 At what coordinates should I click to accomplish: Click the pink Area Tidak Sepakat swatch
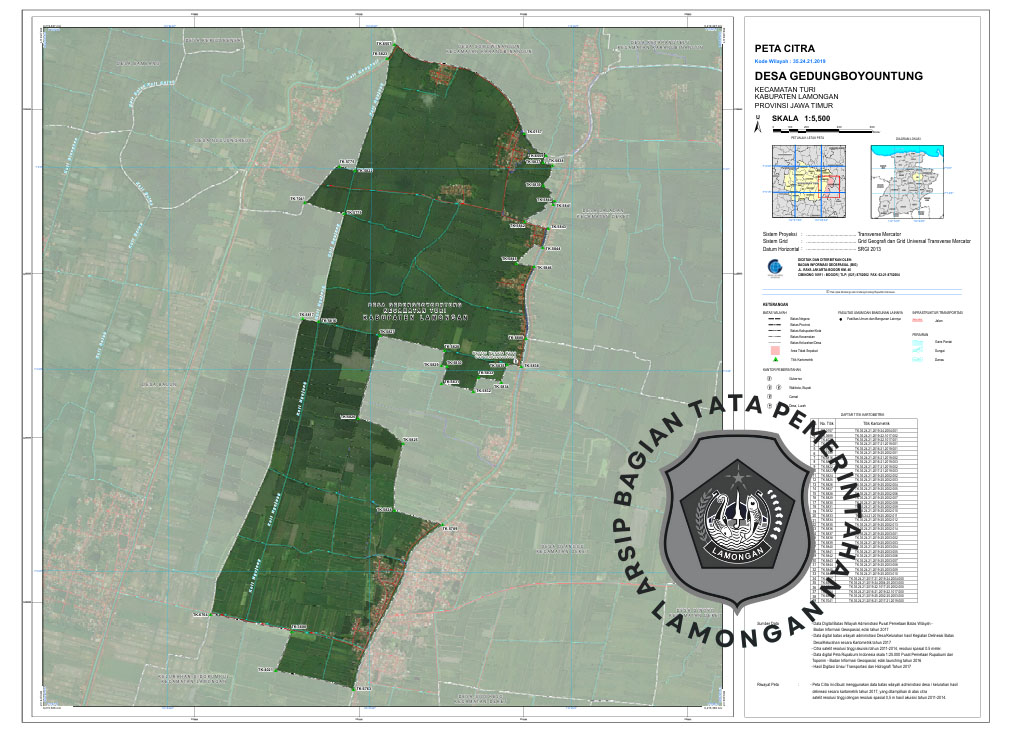click(x=775, y=350)
